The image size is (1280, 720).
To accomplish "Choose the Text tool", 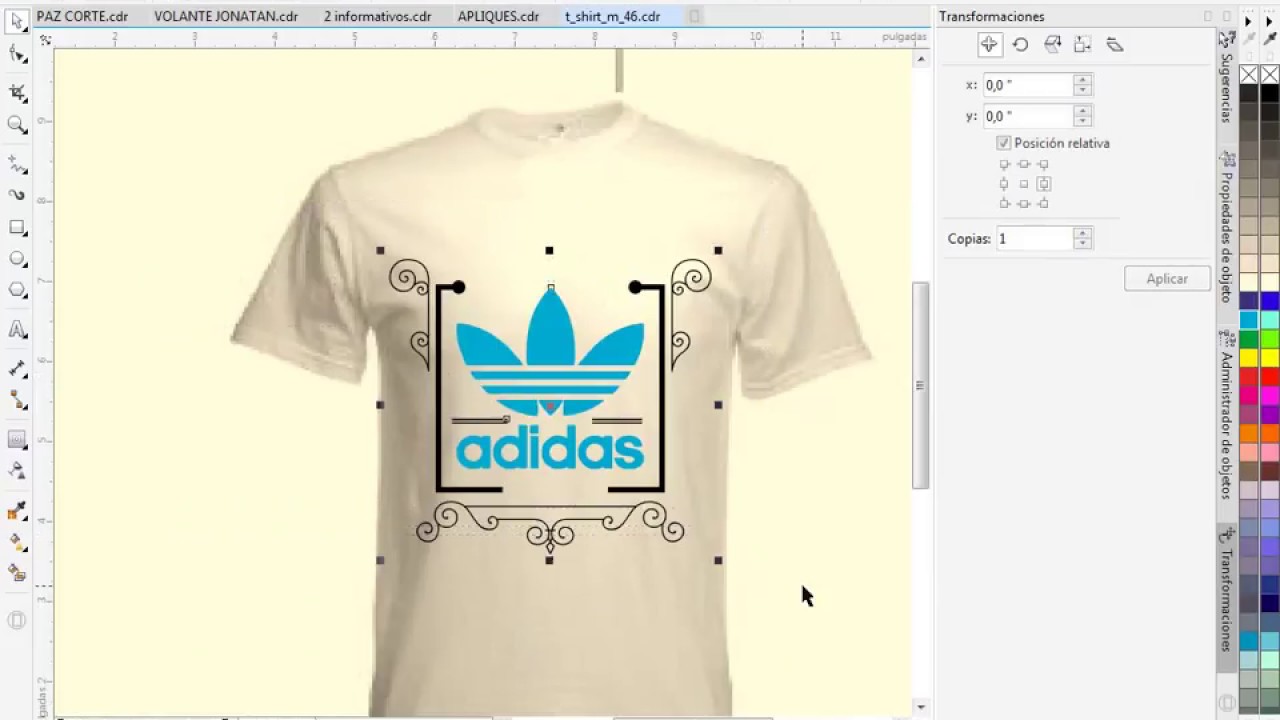I will click(x=17, y=329).
